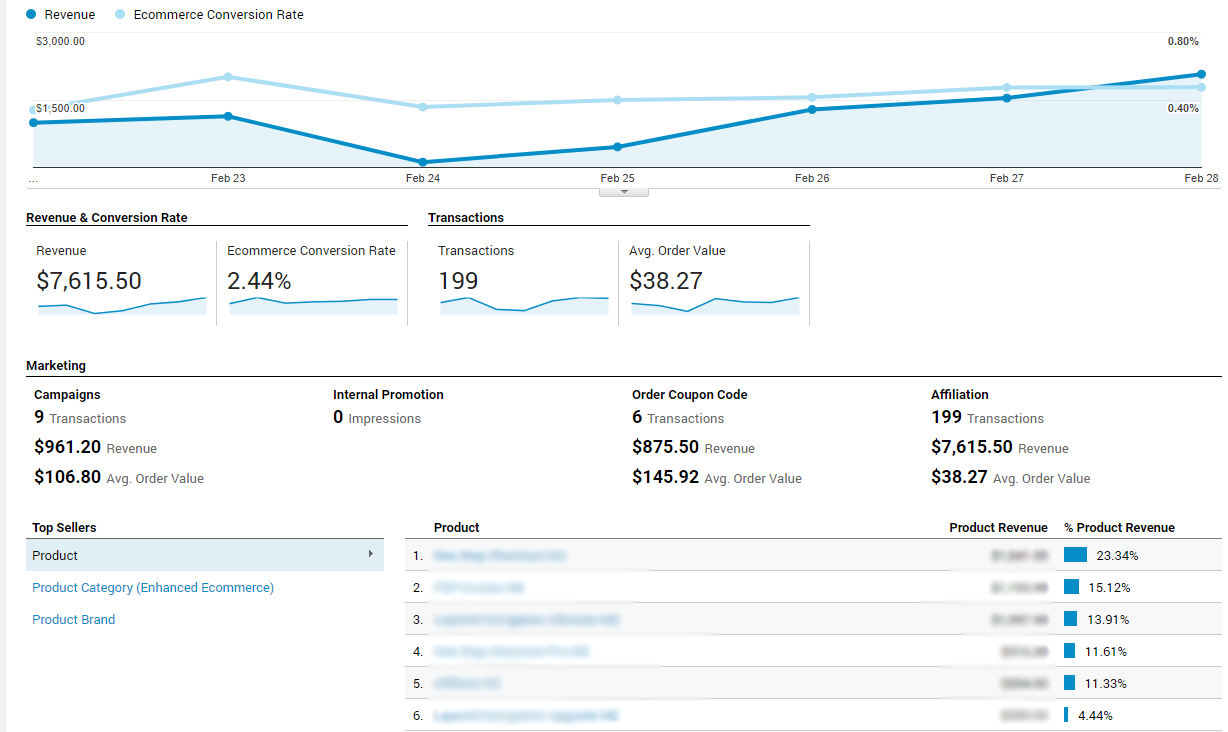Click the Order Coupon Code heading
The height and width of the screenshot is (732, 1228).
[x=690, y=395]
